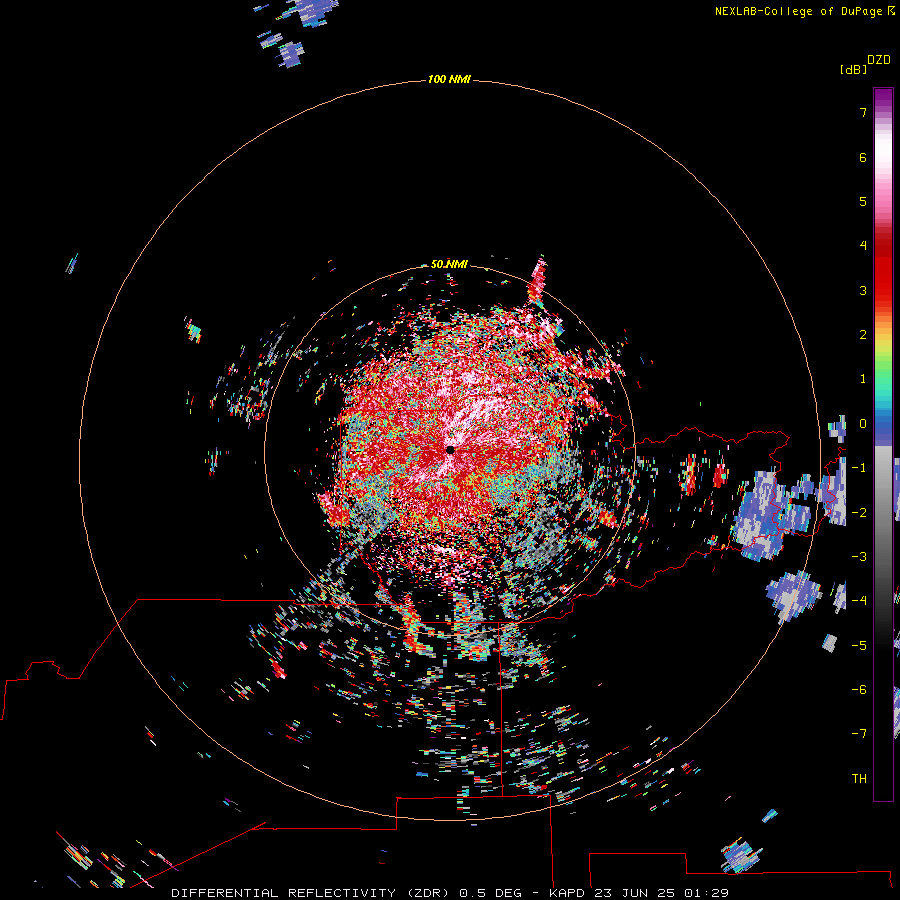Click the 01:29 time stamp

click(706, 893)
